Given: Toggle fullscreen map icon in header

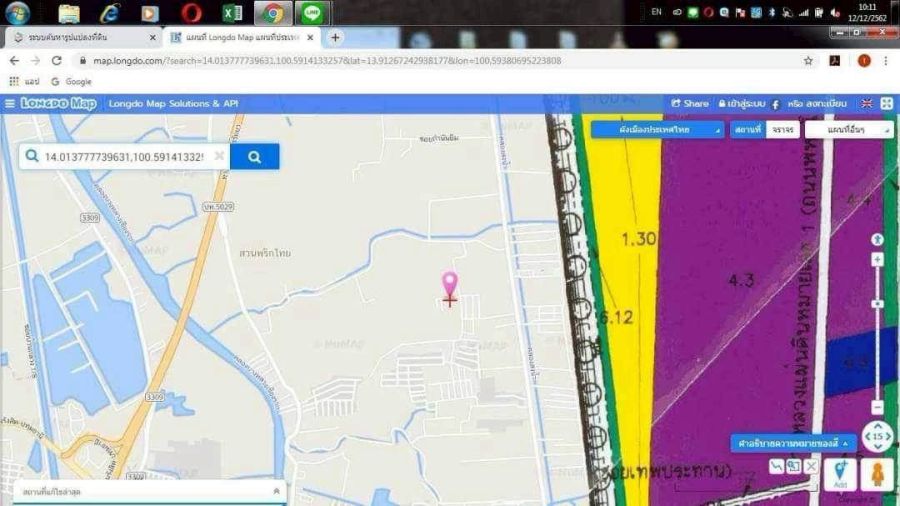Looking at the screenshot, I should pyautogui.click(x=887, y=103).
